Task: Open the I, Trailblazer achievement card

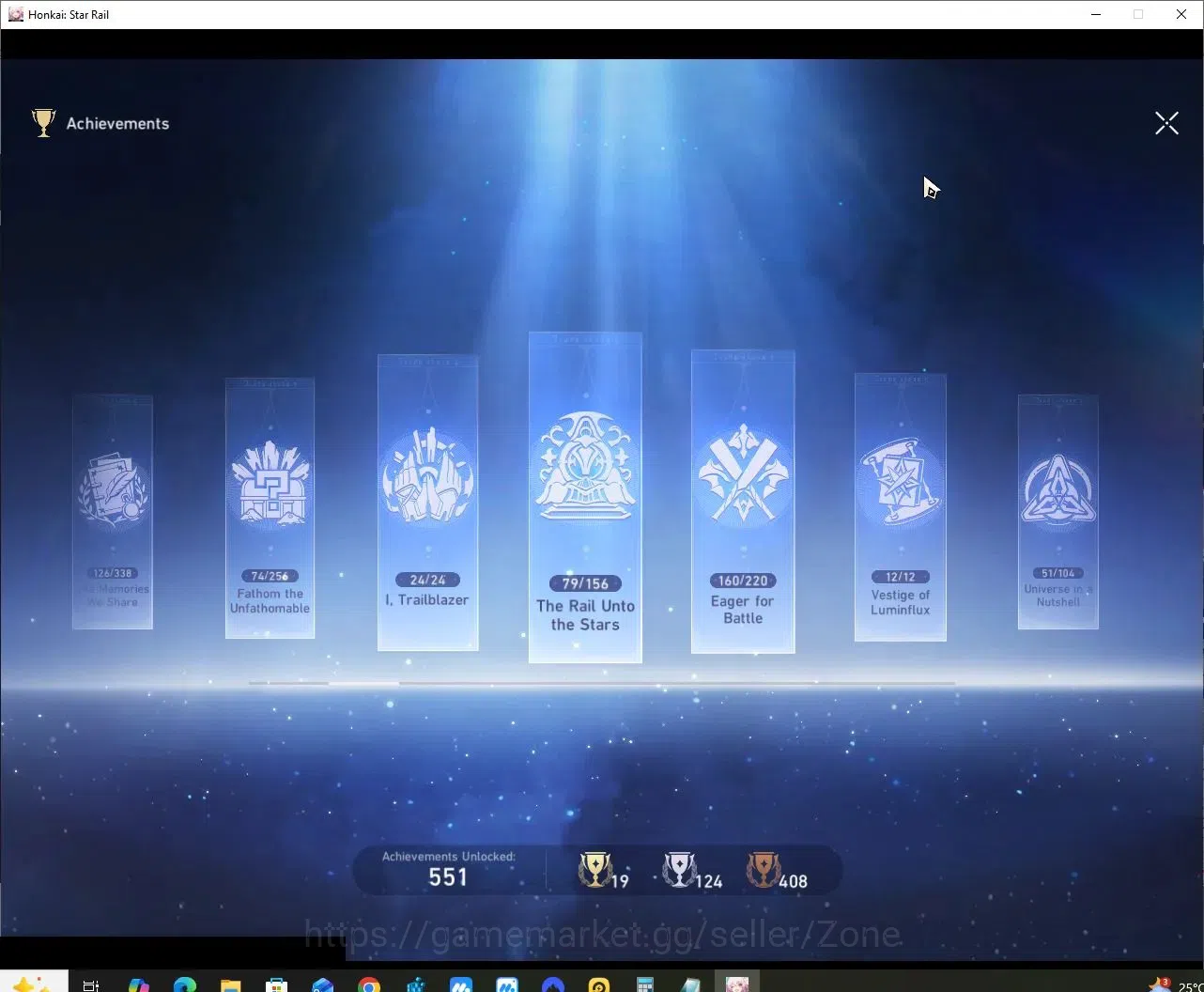Action: point(427,503)
